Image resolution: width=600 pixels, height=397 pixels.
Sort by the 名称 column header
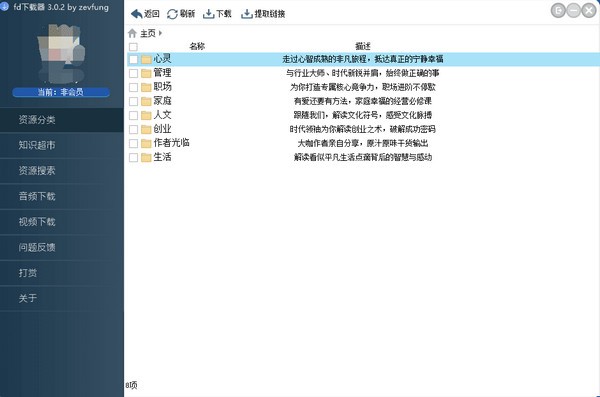[197, 46]
